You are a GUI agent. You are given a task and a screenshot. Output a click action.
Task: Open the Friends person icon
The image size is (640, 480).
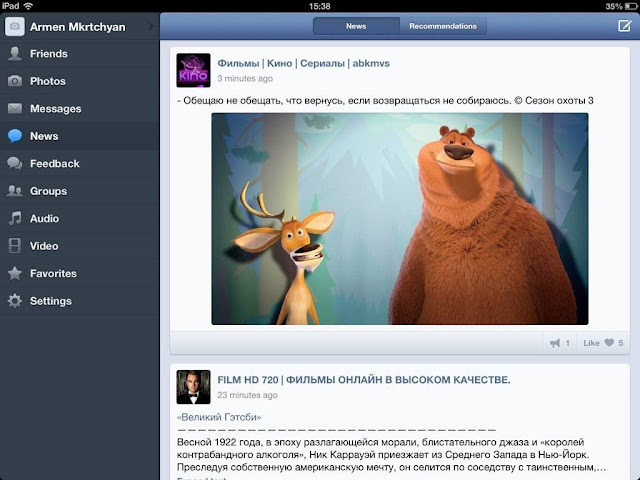tap(15, 53)
